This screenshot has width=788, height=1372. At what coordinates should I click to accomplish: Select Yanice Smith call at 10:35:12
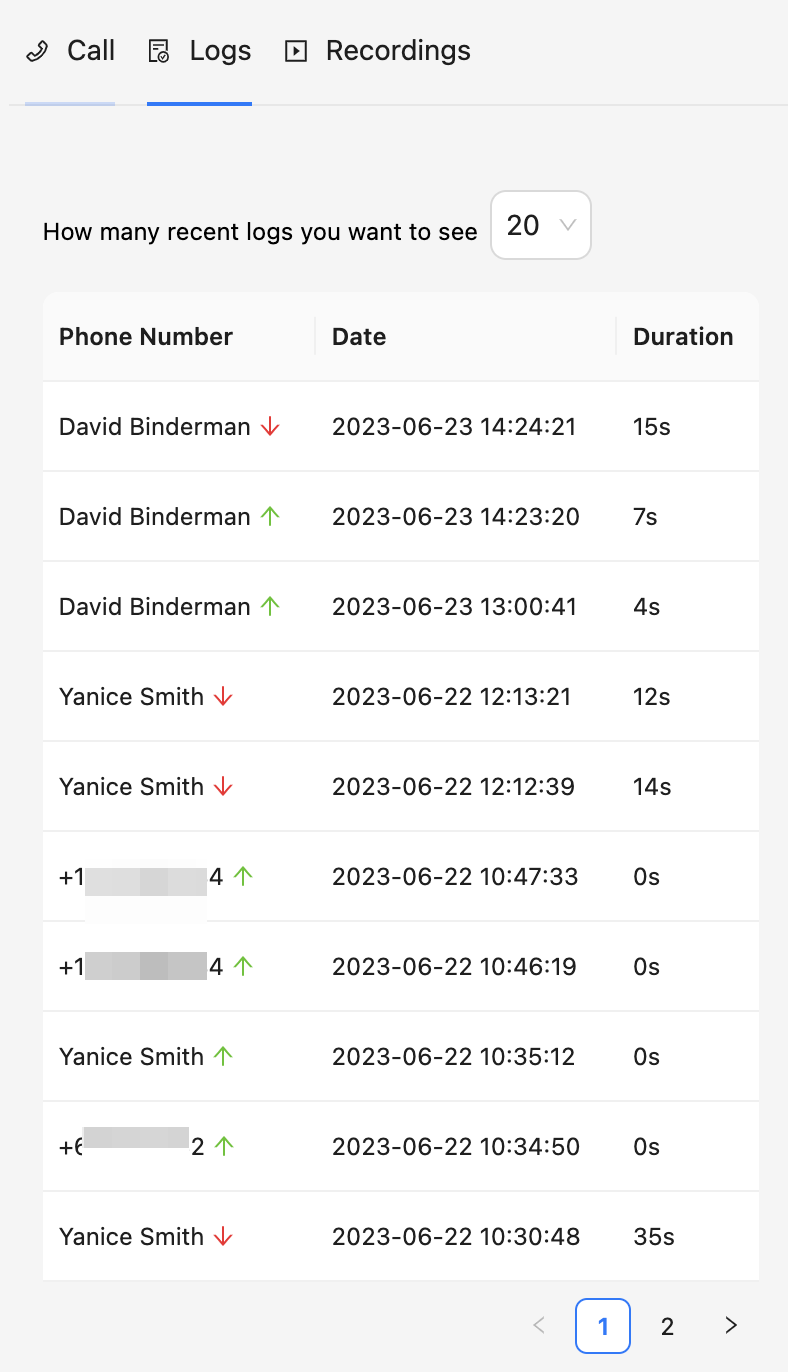pos(131,1057)
